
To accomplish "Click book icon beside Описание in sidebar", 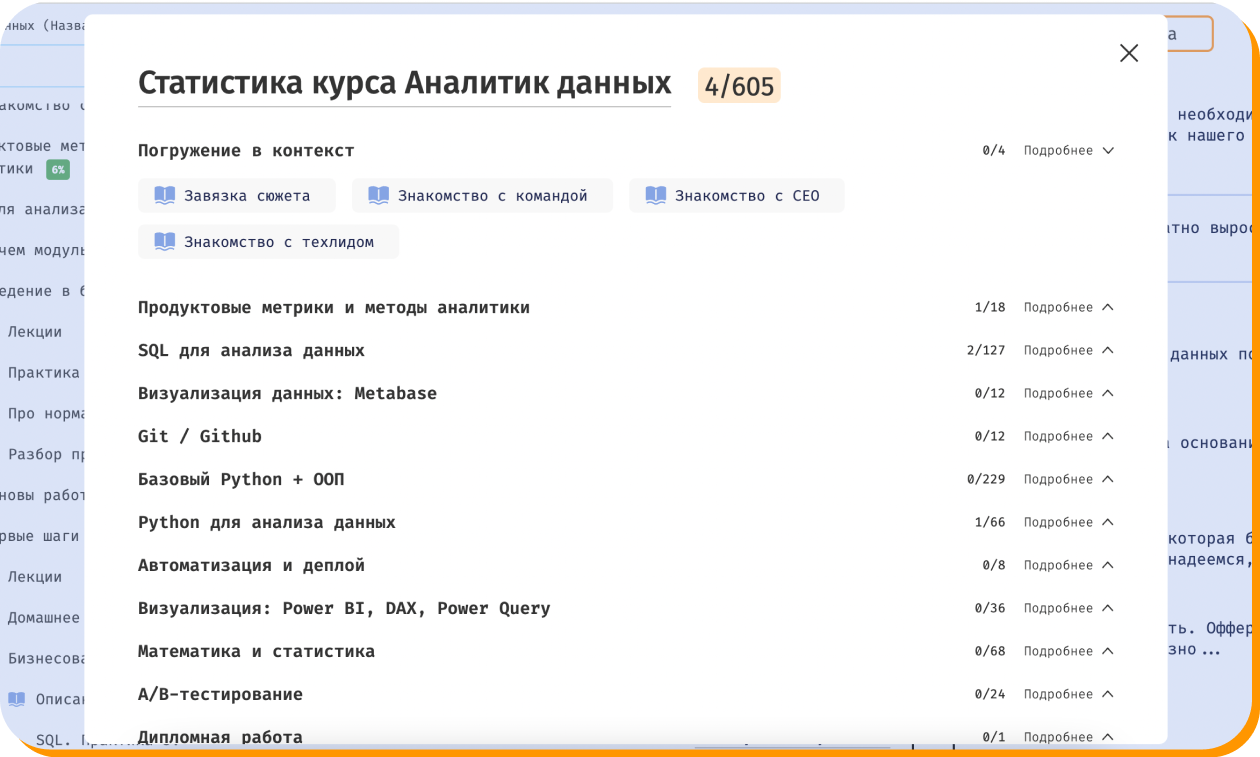I will click(17, 699).
